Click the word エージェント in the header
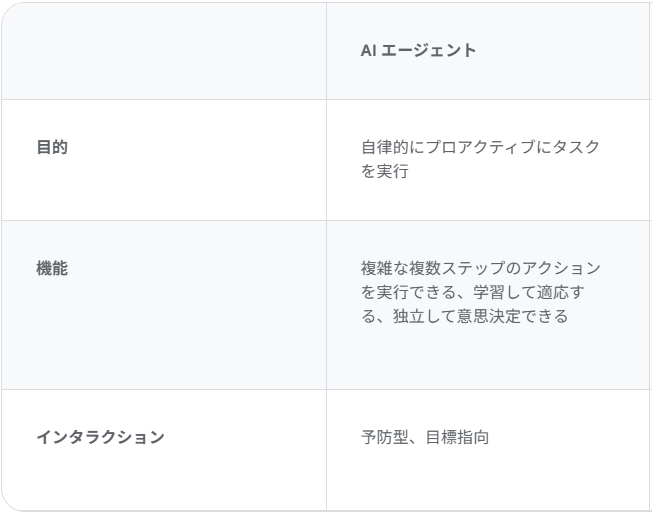652x515 pixels. (429, 51)
